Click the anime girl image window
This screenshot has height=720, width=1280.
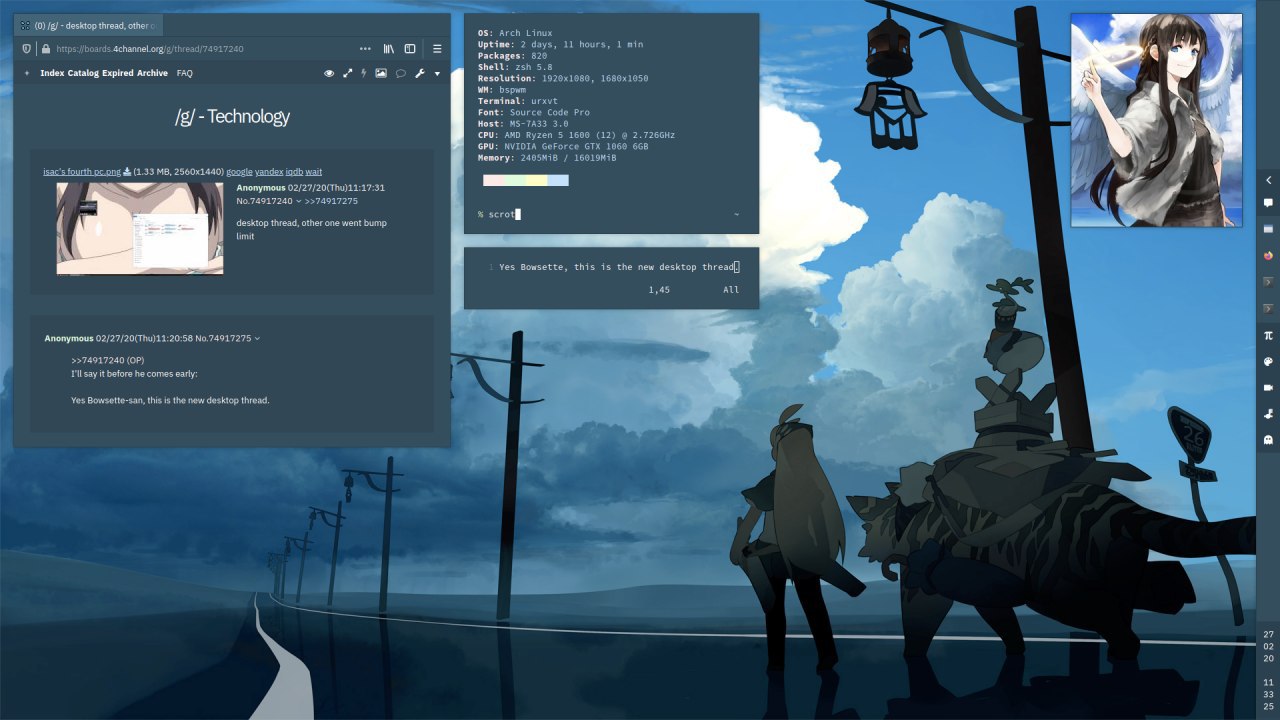click(1156, 120)
